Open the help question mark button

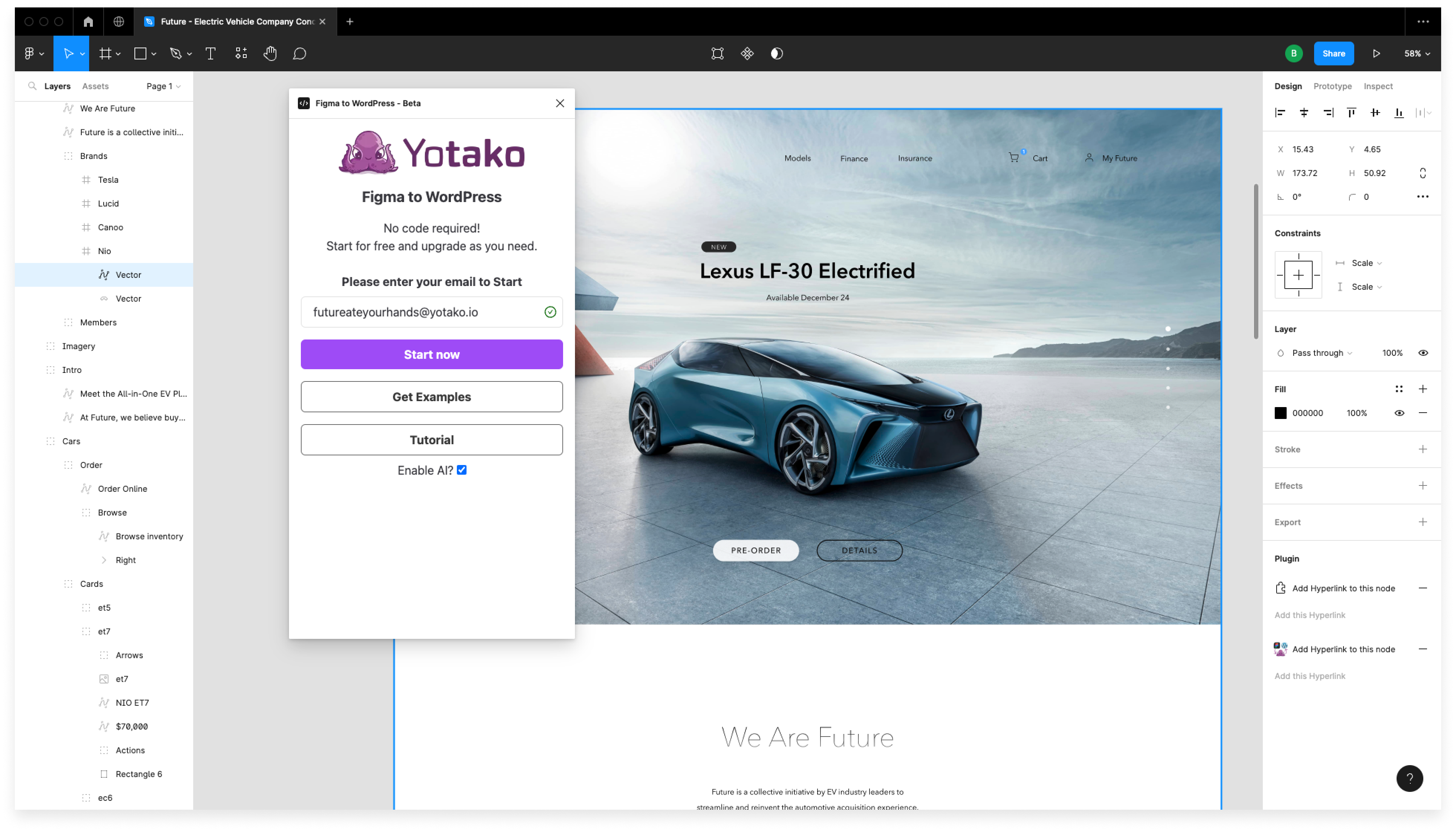pyautogui.click(x=1410, y=778)
